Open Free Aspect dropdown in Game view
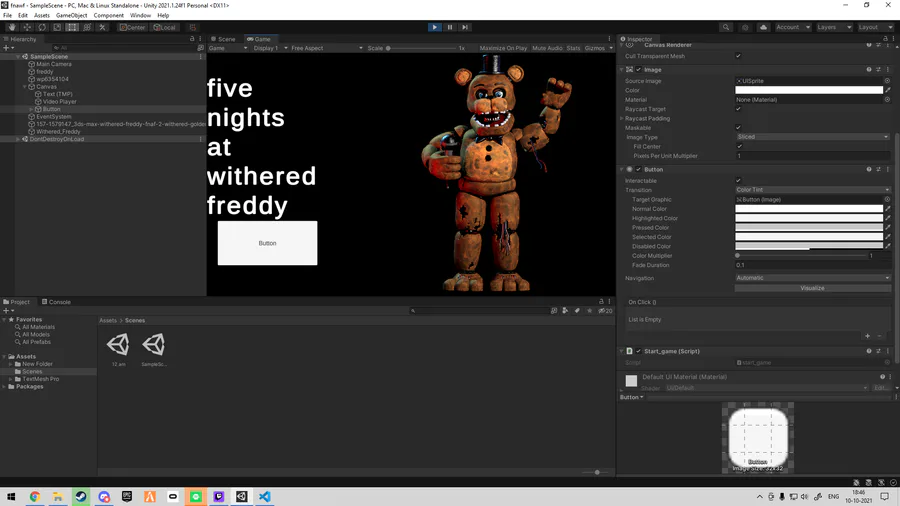900x506 pixels. 327,48
